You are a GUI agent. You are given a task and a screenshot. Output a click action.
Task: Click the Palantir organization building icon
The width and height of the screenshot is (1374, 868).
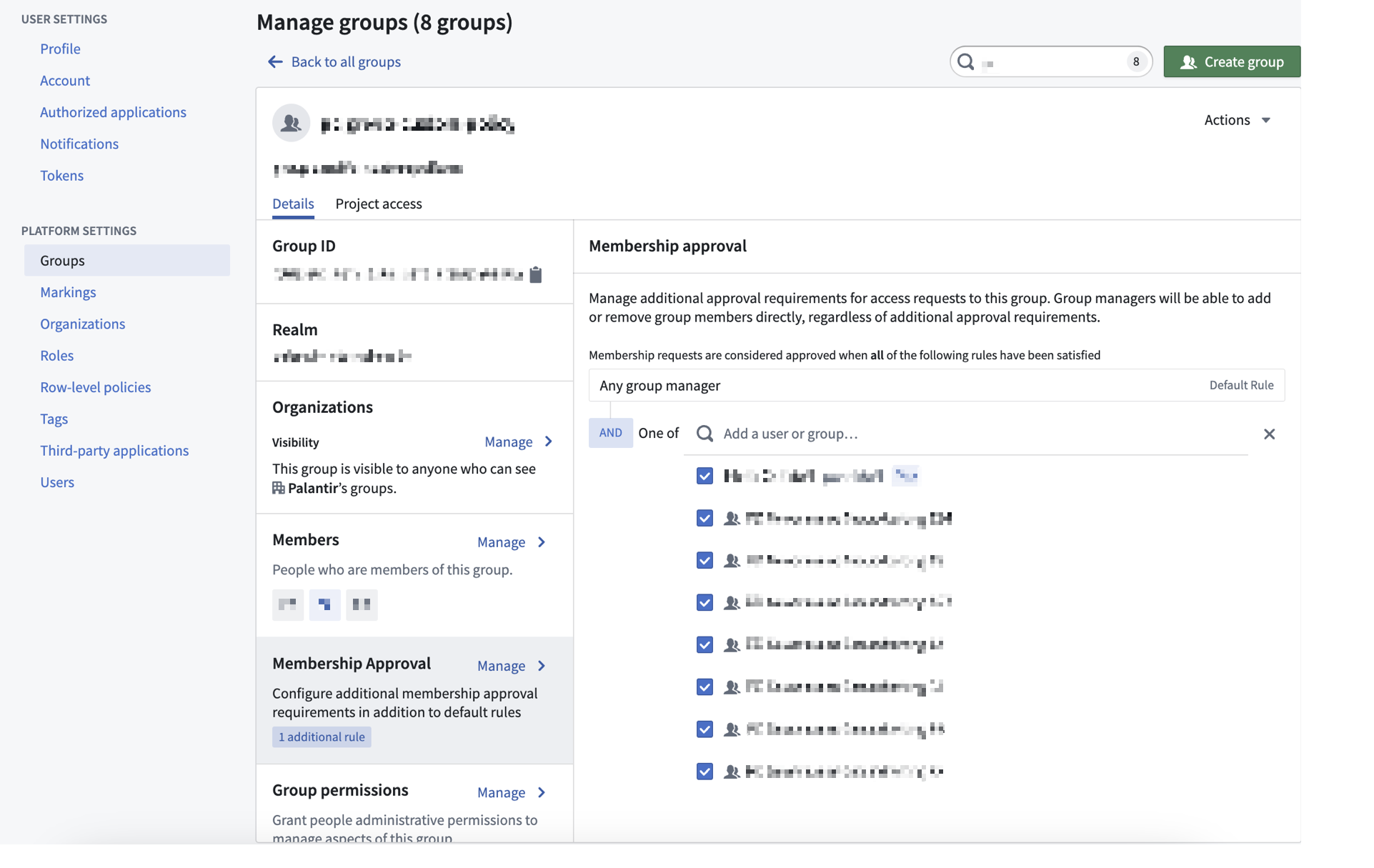point(279,489)
